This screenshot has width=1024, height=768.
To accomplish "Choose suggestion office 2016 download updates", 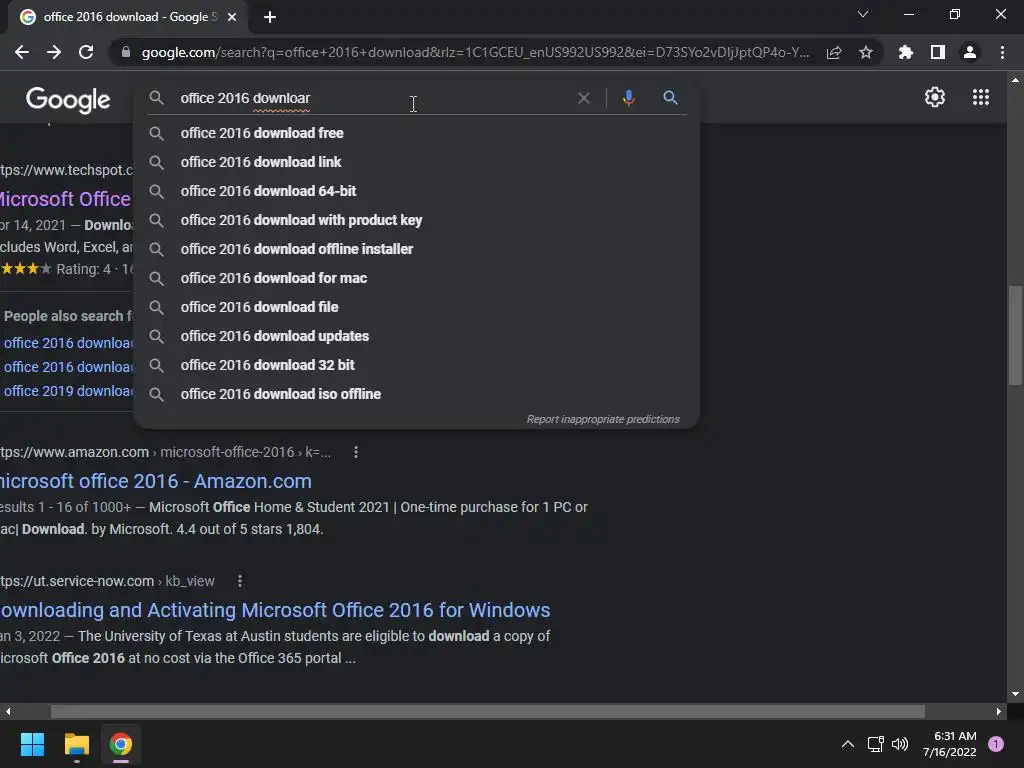I will [x=417, y=336].
